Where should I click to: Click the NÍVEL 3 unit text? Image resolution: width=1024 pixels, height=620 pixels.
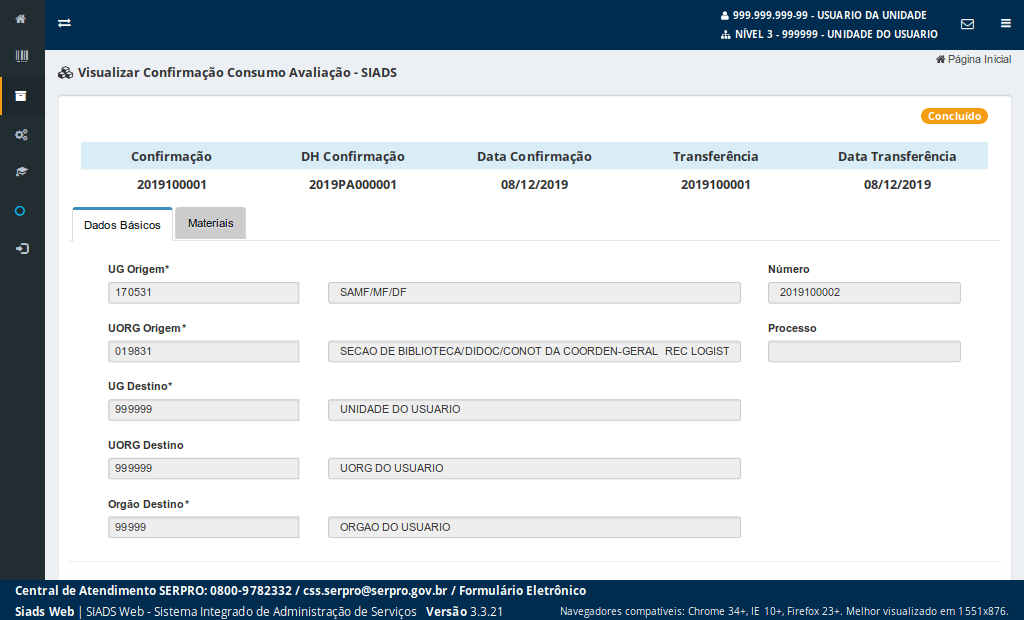click(x=836, y=34)
